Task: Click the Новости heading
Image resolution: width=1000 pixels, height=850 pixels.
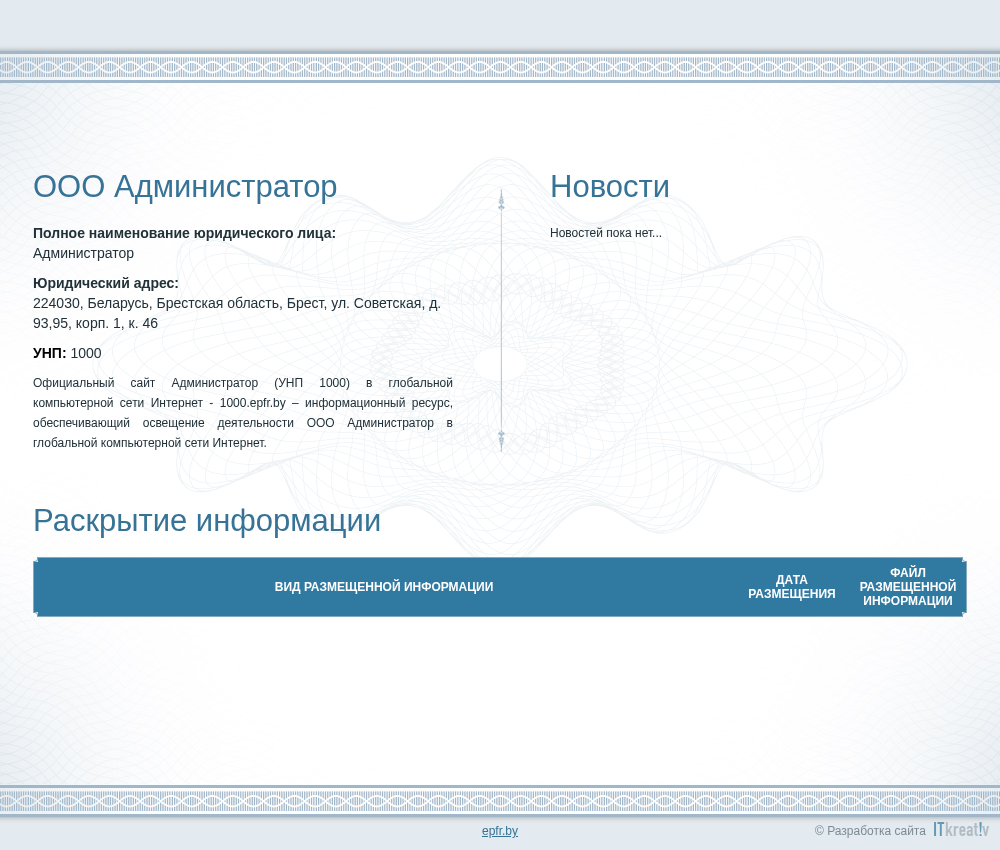Action: point(610,187)
